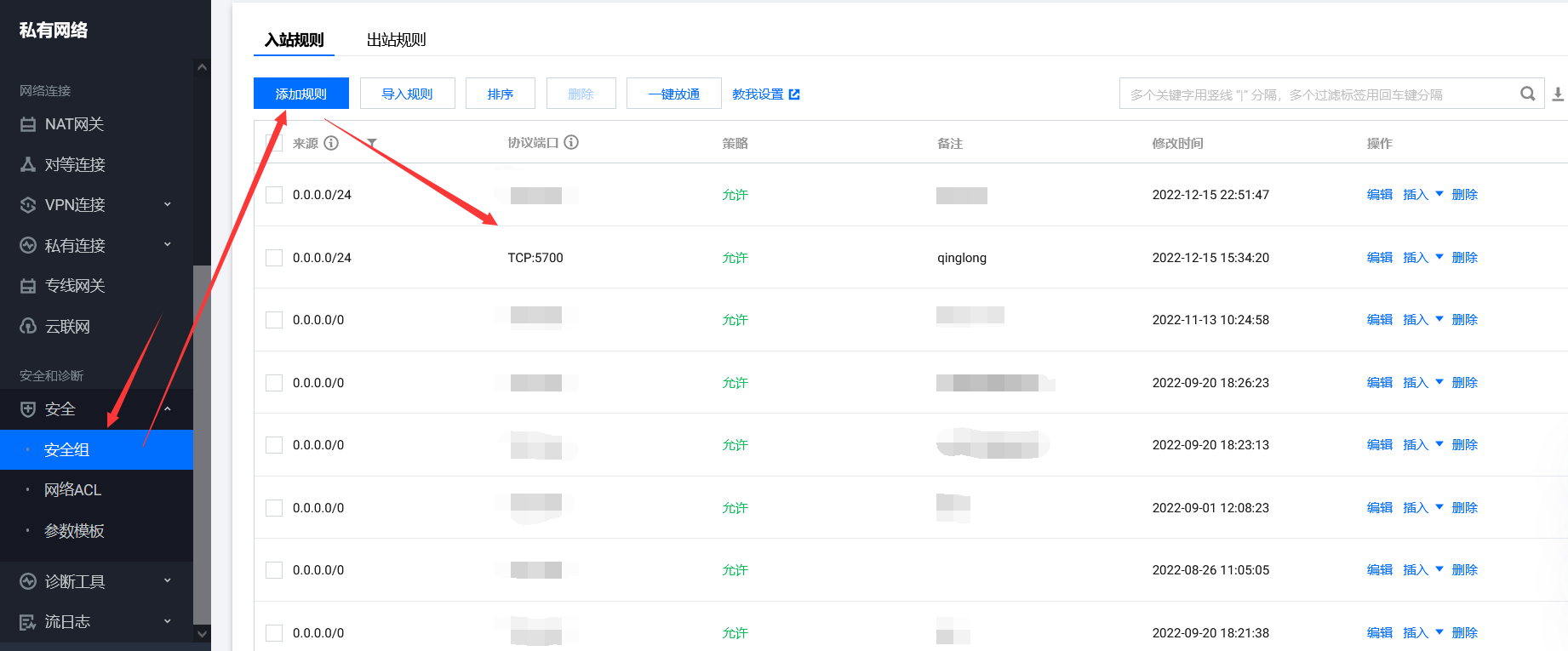This screenshot has height=651, width=1568.
Task: Click the 诊断工具 sidebar icon
Action: (x=28, y=581)
